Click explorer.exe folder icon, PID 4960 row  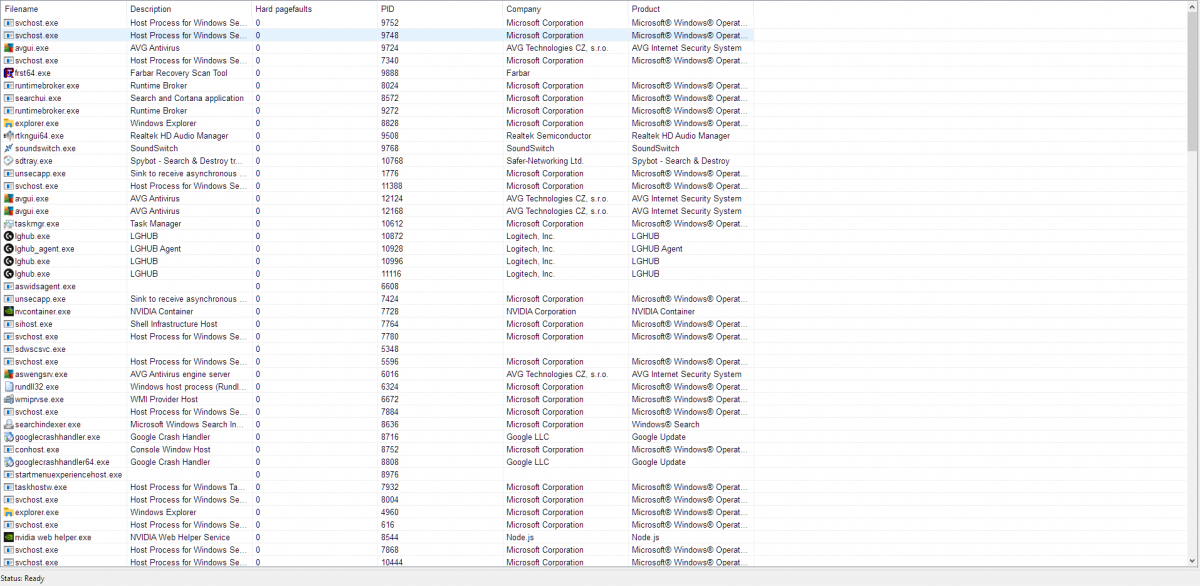[x=9, y=512]
